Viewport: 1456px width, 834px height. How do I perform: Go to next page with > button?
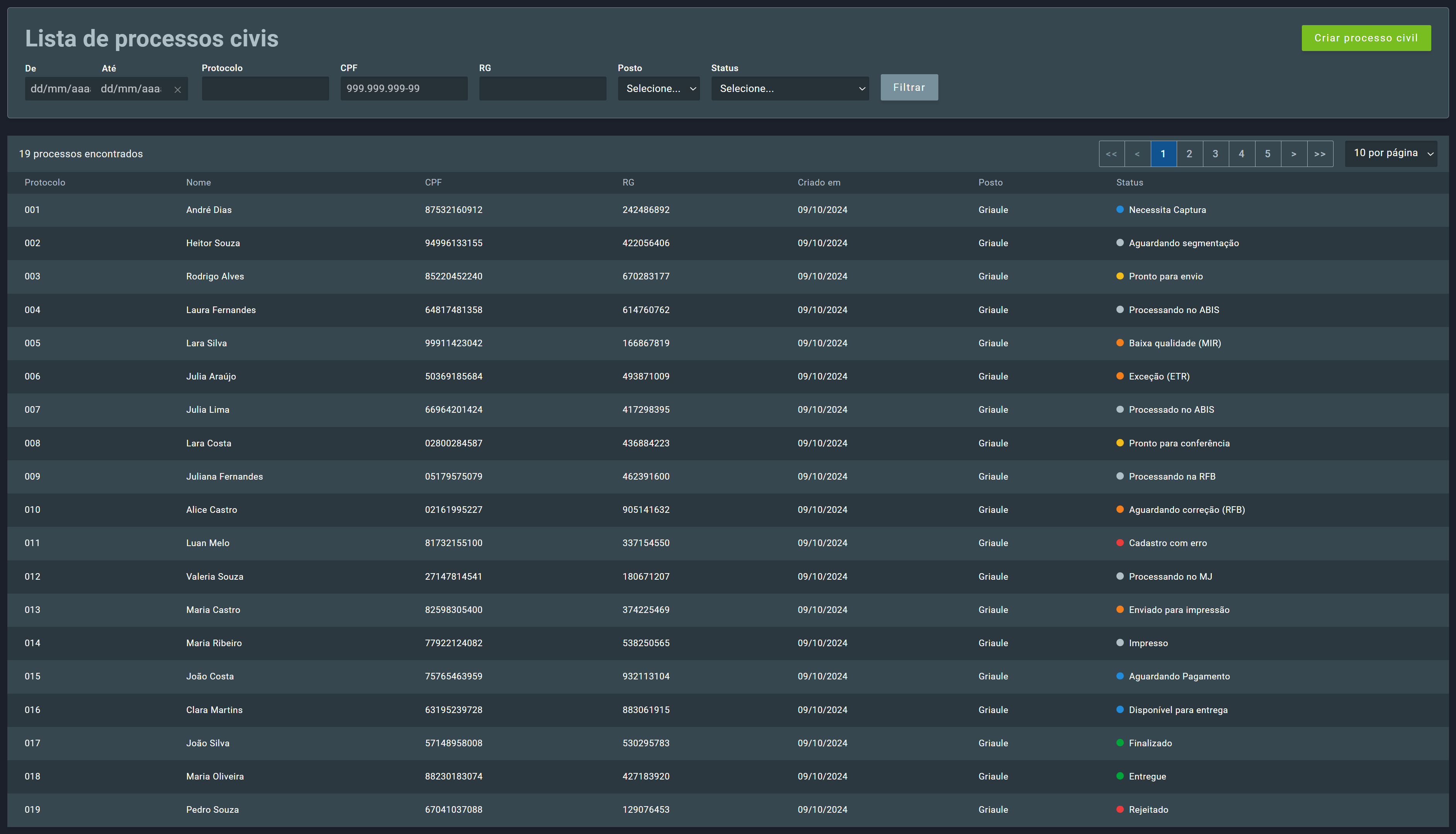(1293, 154)
